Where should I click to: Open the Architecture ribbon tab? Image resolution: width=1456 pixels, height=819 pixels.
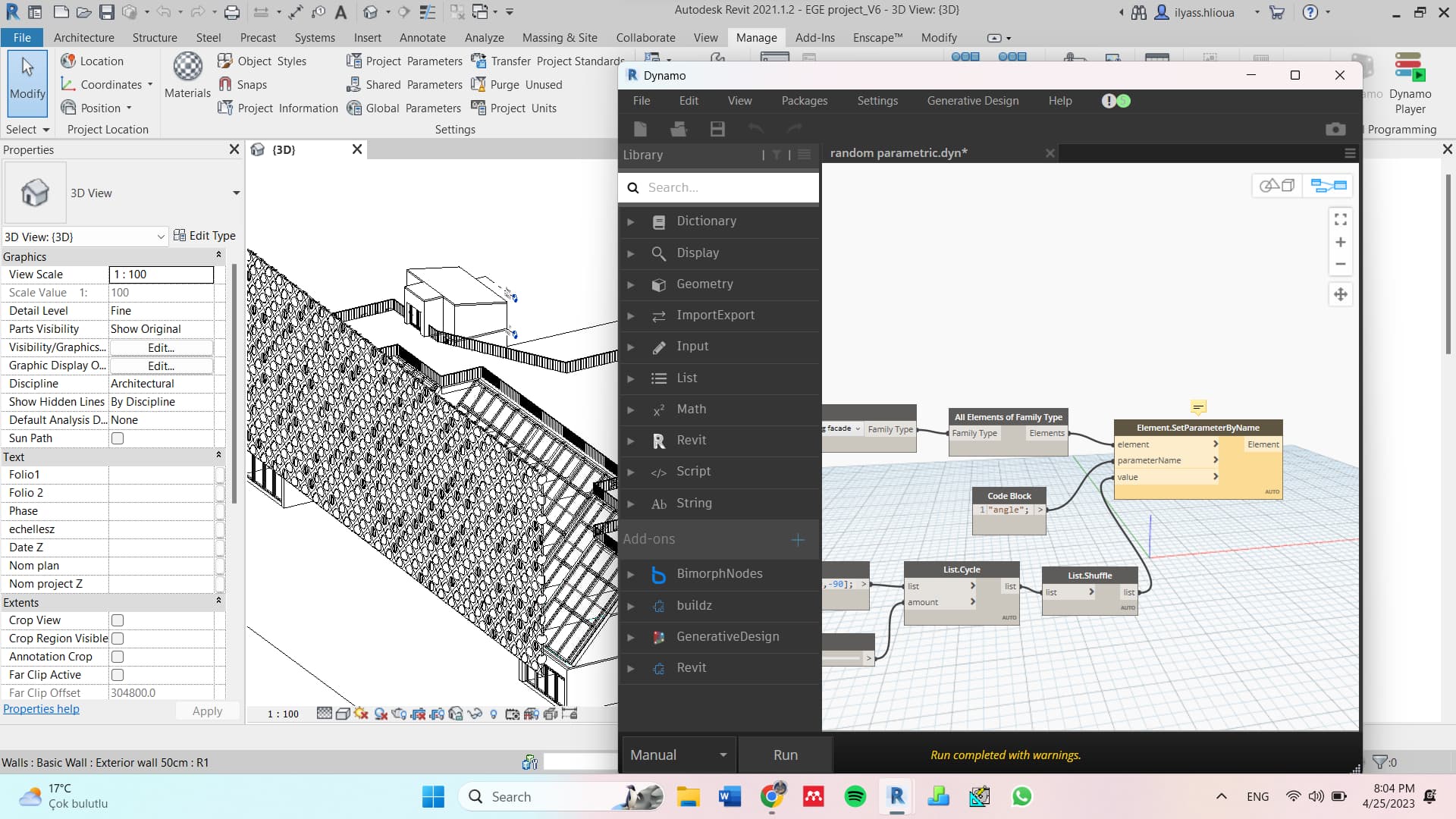pyautogui.click(x=83, y=37)
